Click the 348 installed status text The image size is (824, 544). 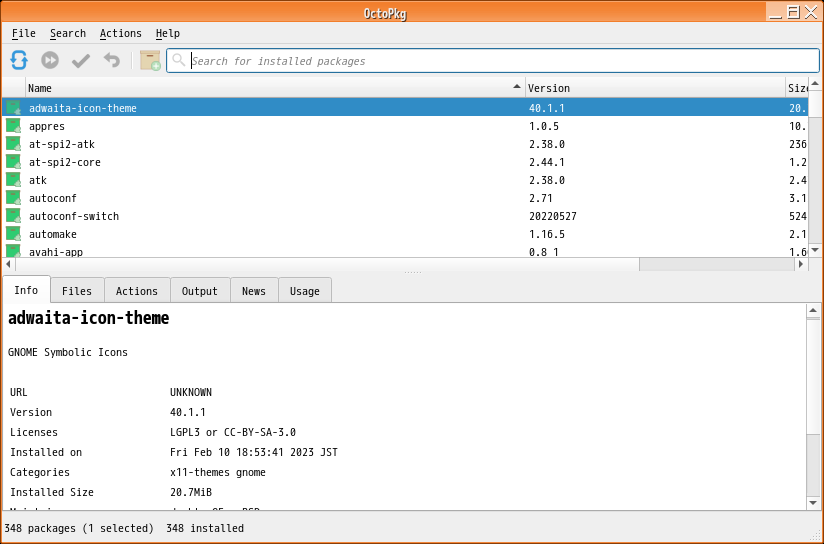point(205,528)
